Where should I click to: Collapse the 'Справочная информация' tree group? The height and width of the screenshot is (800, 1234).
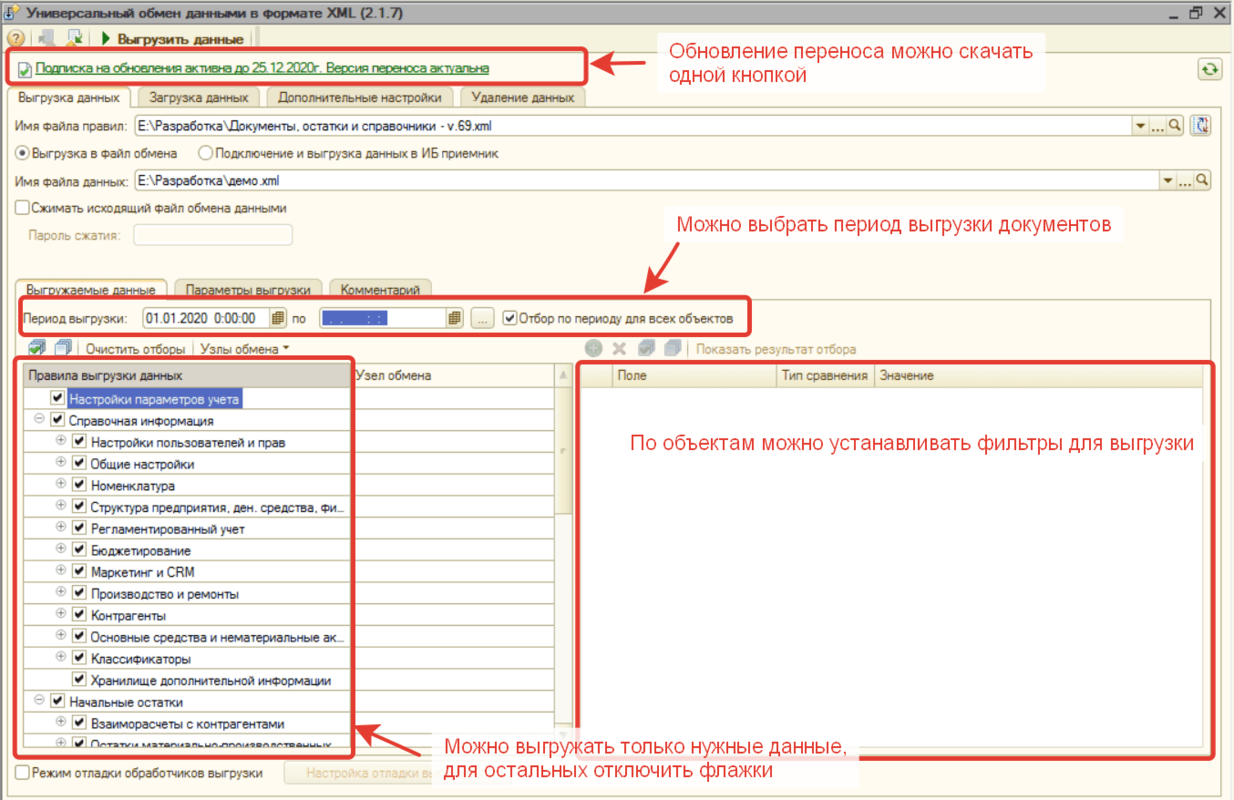click(x=39, y=420)
